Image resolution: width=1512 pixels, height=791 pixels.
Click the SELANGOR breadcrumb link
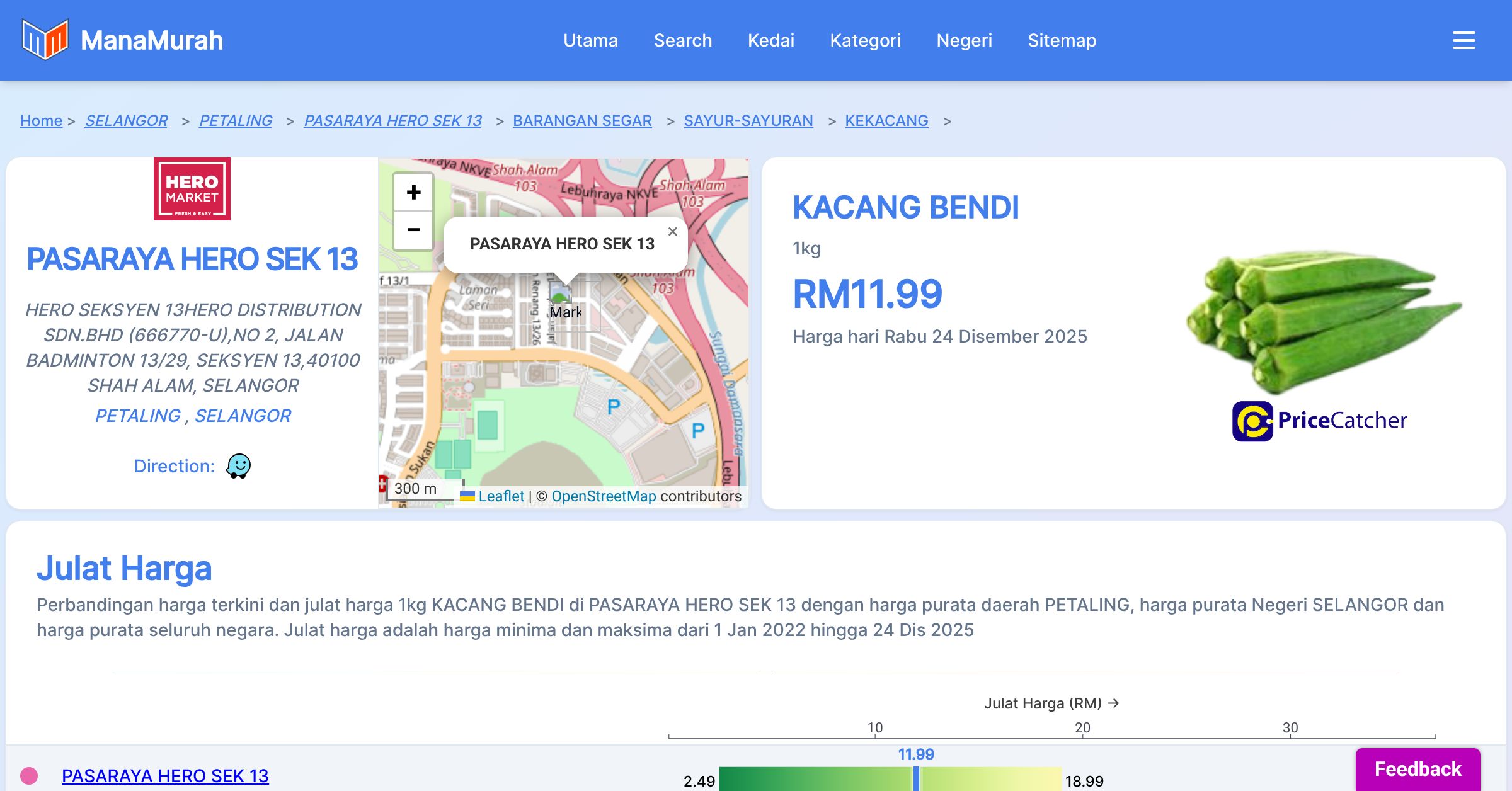pos(126,120)
